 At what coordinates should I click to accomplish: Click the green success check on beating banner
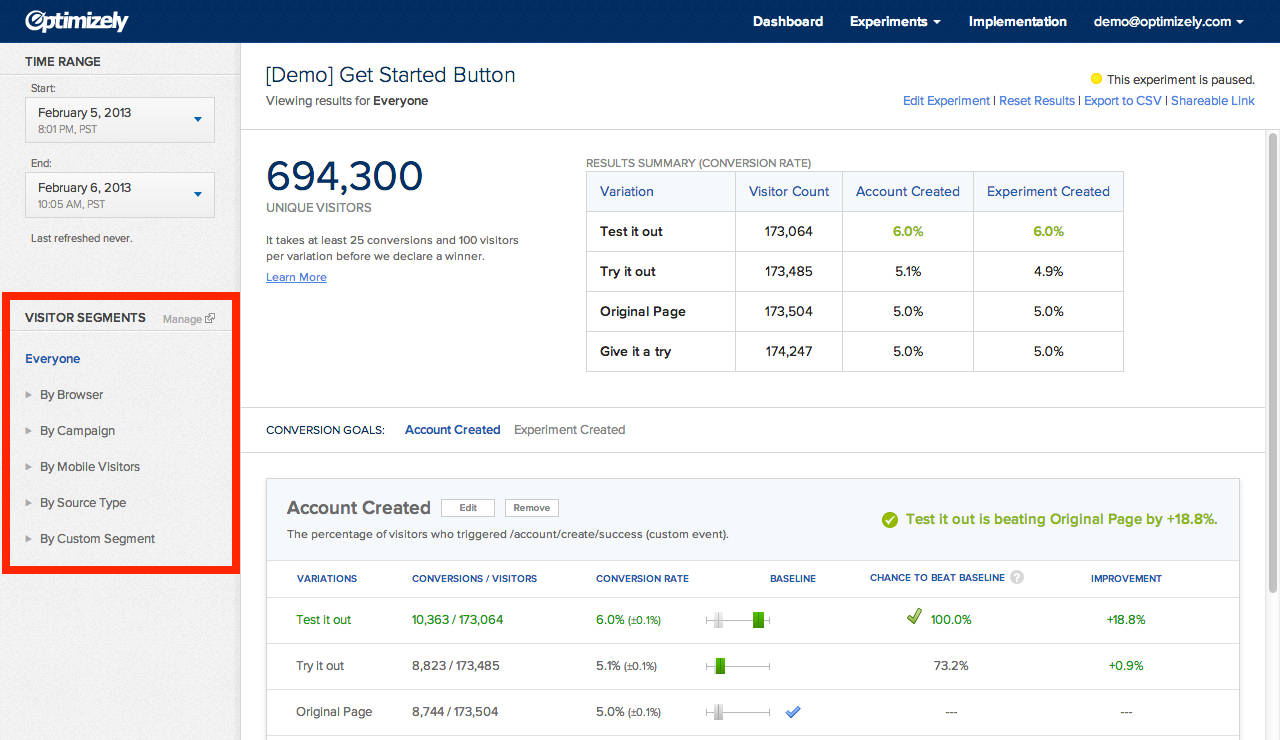[x=889, y=519]
